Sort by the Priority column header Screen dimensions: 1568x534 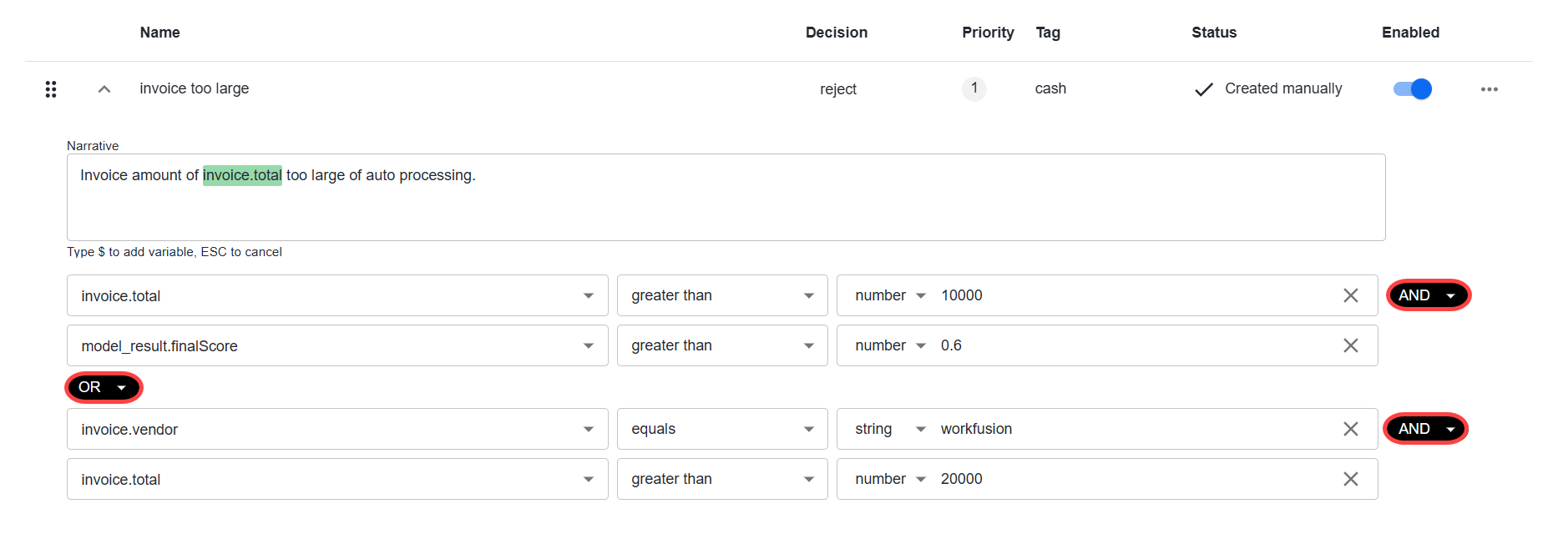point(988,33)
